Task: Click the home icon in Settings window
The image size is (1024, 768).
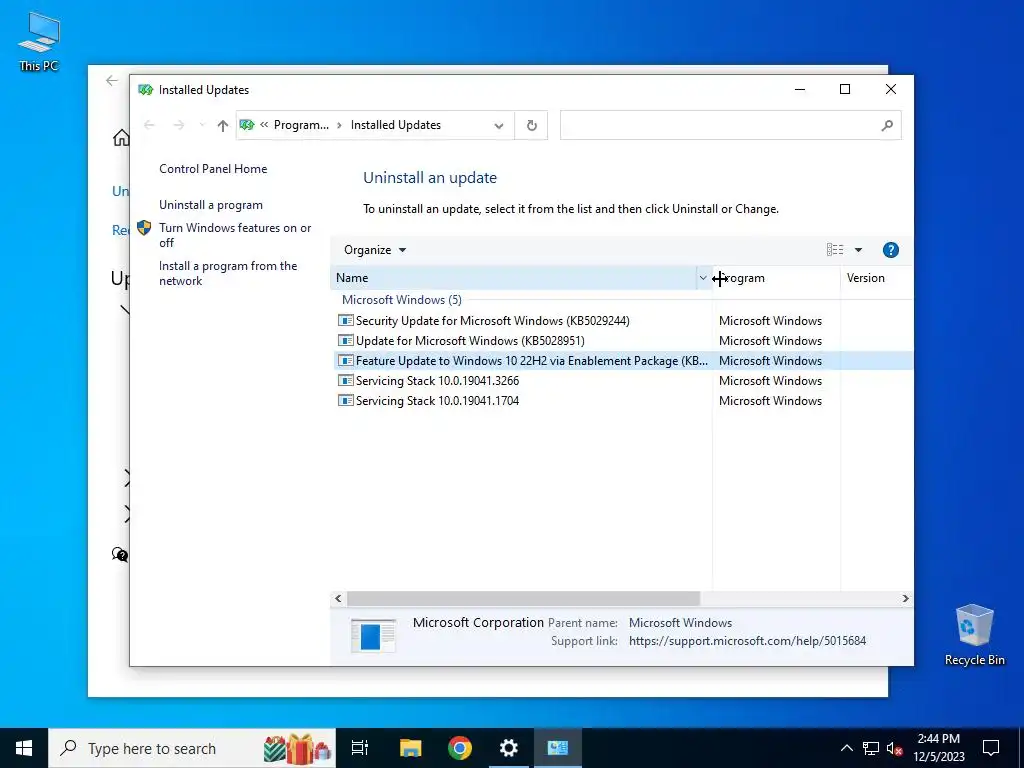Action: pos(121,138)
